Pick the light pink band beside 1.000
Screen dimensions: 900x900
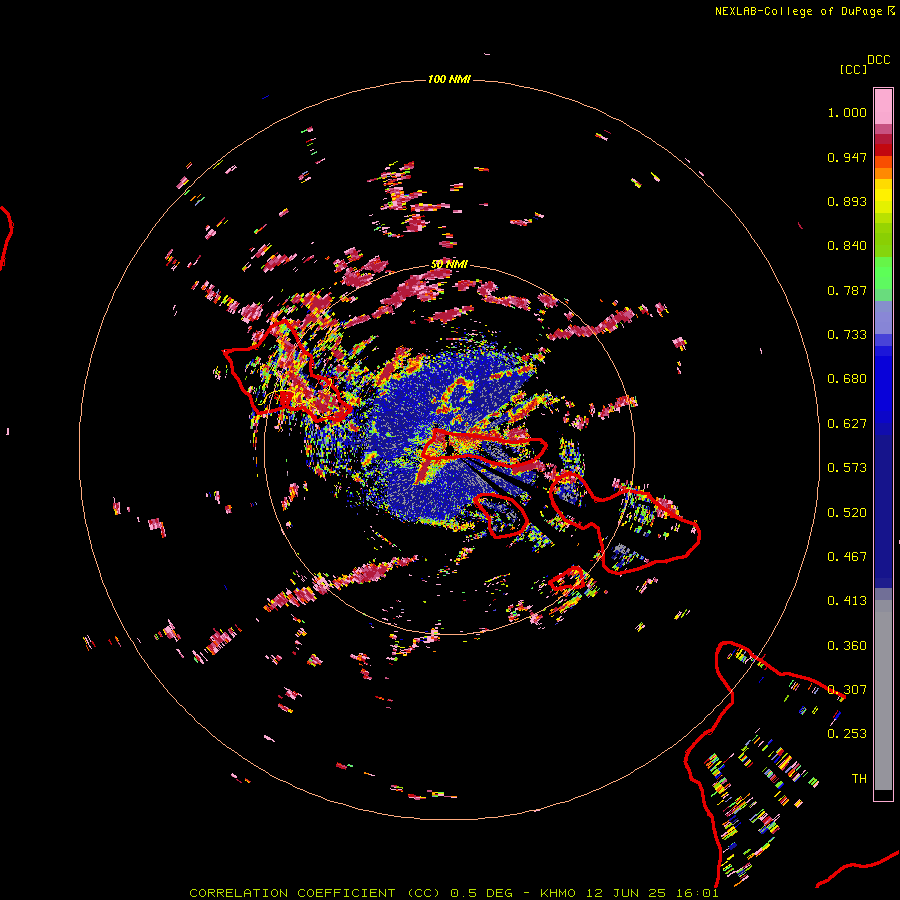click(883, 107)
